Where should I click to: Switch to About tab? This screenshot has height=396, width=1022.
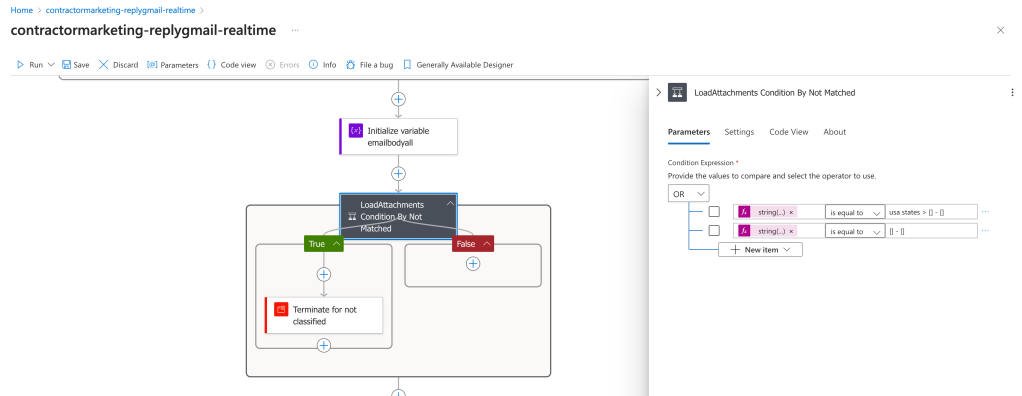(834, 132)
